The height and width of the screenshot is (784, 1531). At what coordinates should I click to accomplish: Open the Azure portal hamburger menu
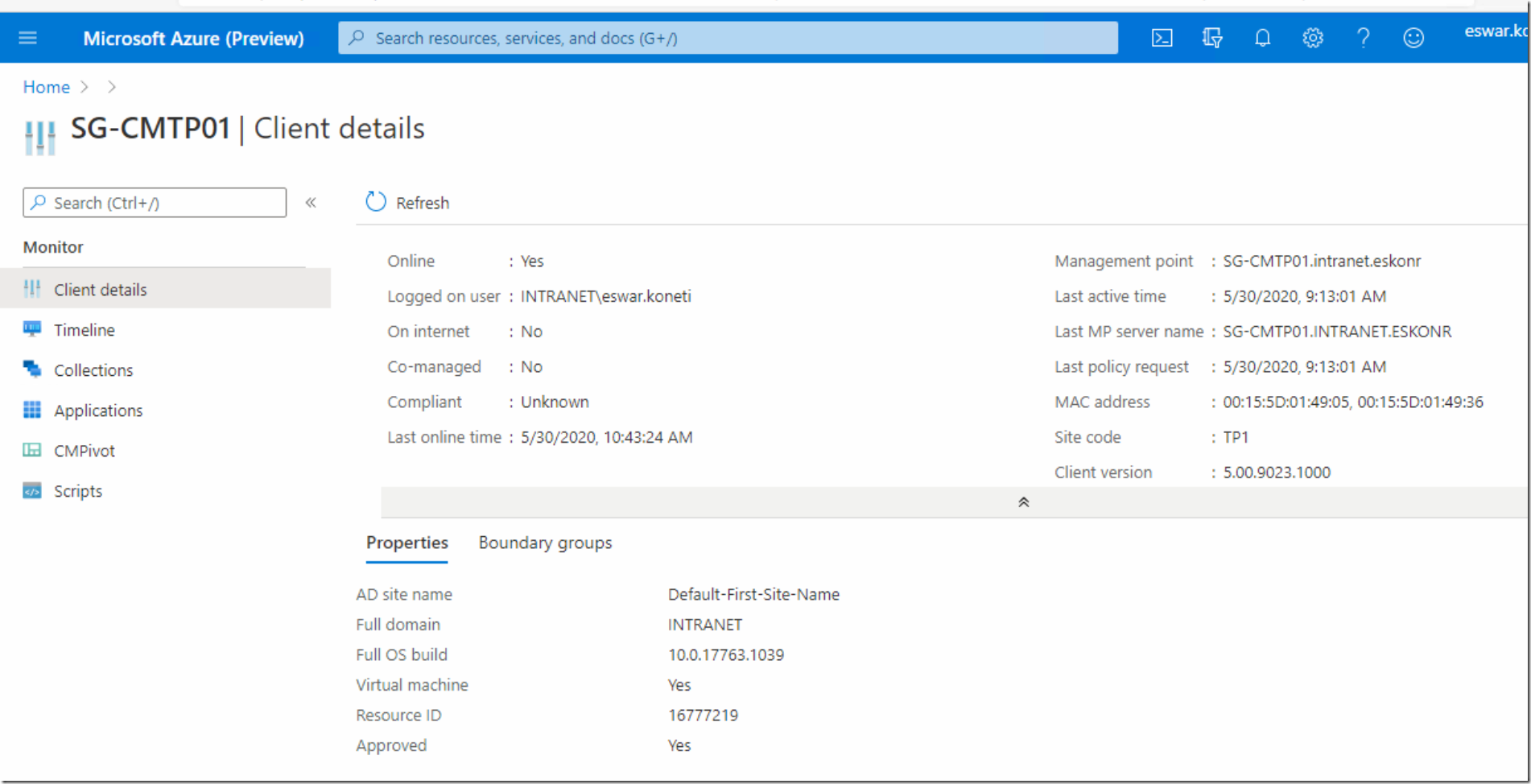(28, 38)
